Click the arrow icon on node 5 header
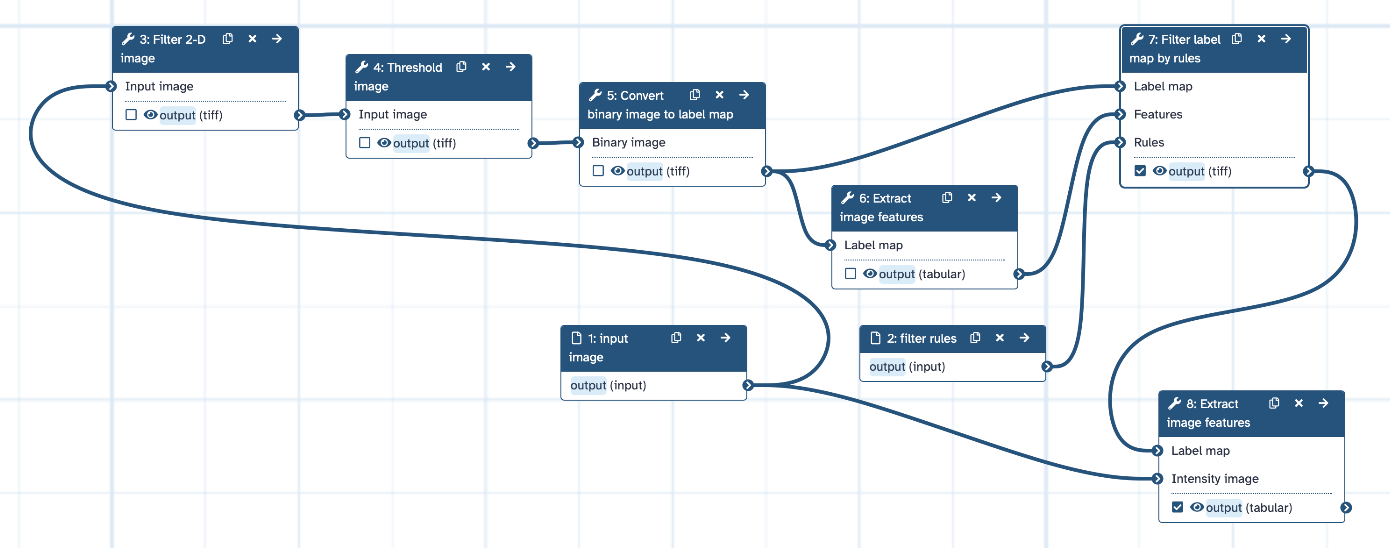 pos(744,95)
